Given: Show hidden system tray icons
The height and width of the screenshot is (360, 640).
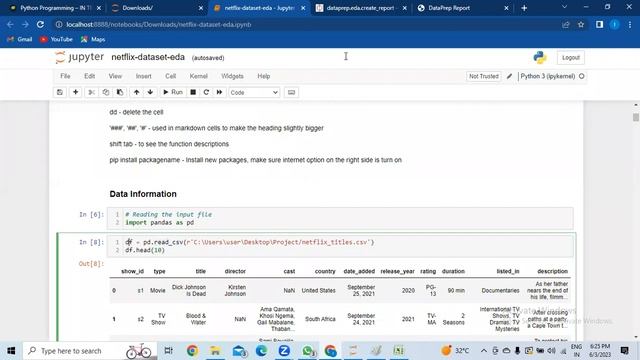Looking at the screenshot, I should click(484, 351).
